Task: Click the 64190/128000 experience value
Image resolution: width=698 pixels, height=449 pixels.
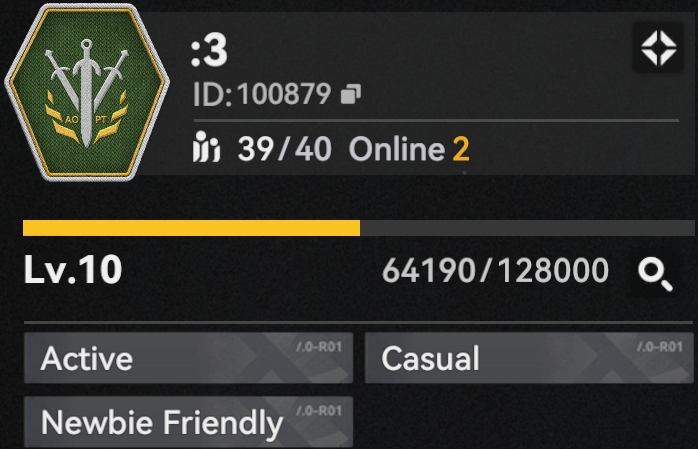Action: click(495, 270)
